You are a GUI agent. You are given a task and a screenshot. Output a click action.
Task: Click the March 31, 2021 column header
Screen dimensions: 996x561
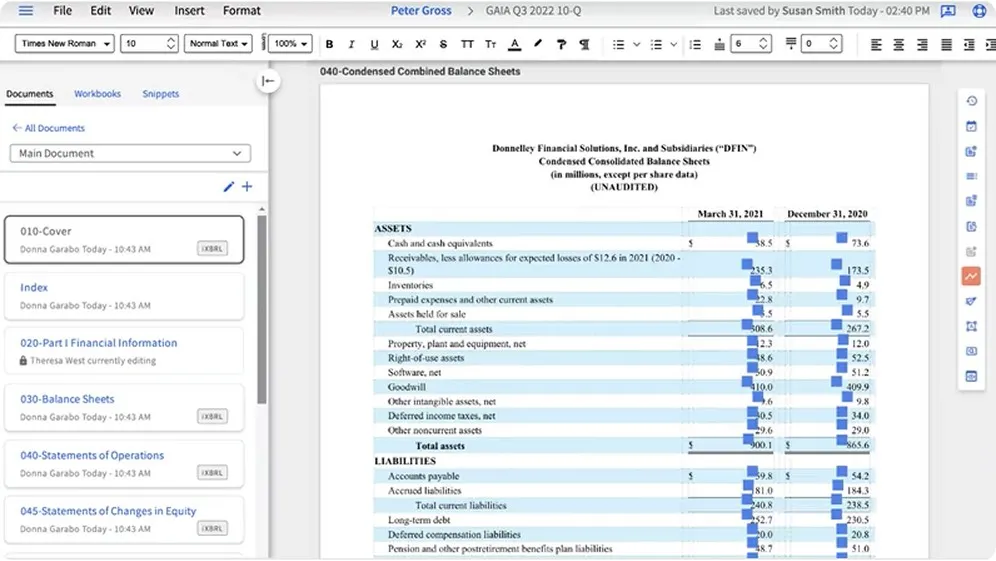pos(730,214)
